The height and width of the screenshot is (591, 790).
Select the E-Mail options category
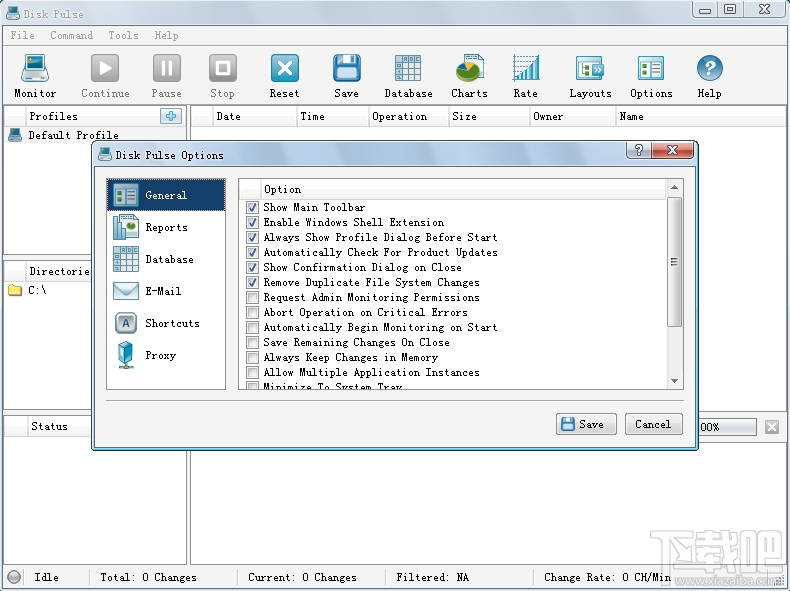166,291
